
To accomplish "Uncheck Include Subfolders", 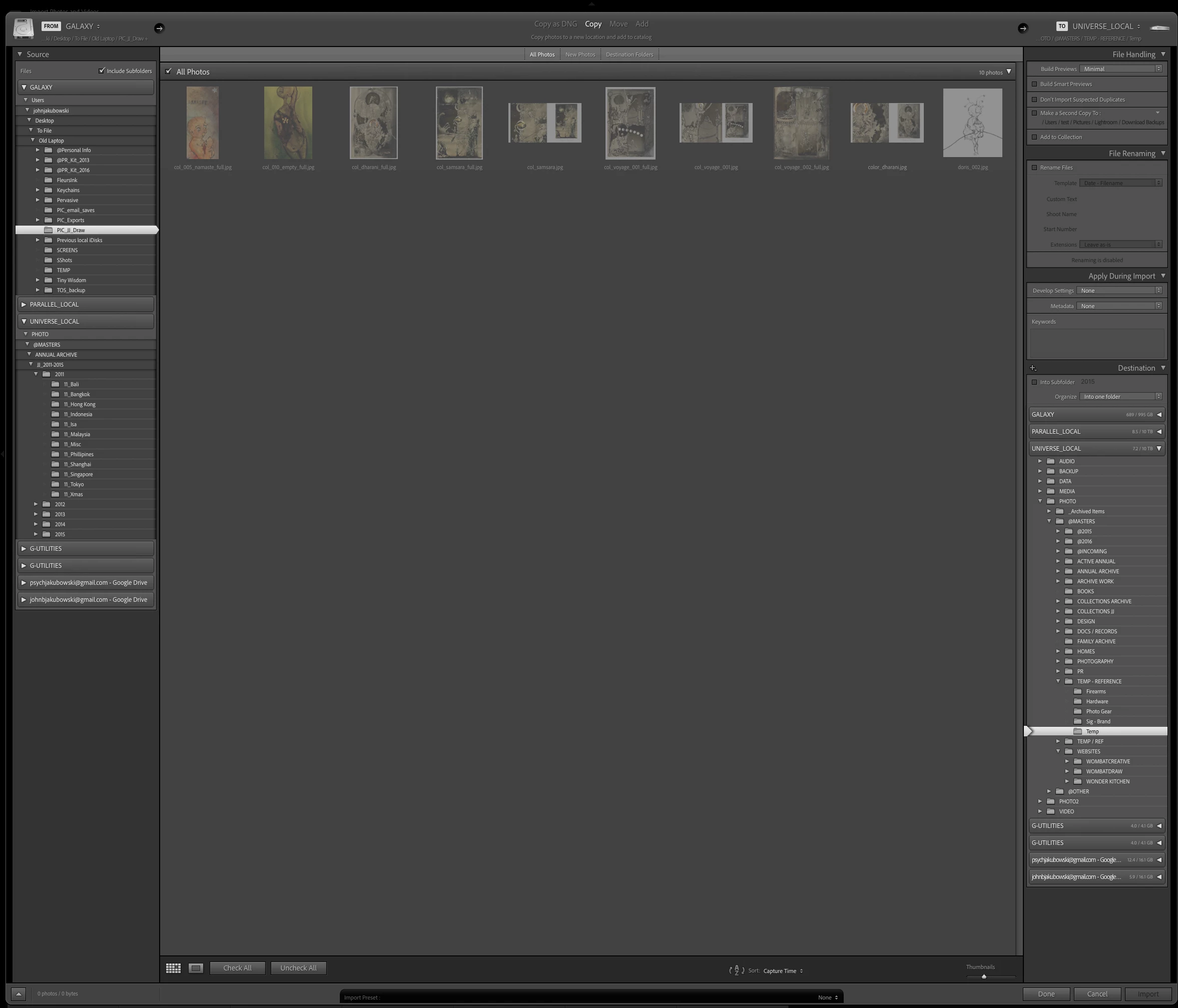I will (x=102, y=71).
